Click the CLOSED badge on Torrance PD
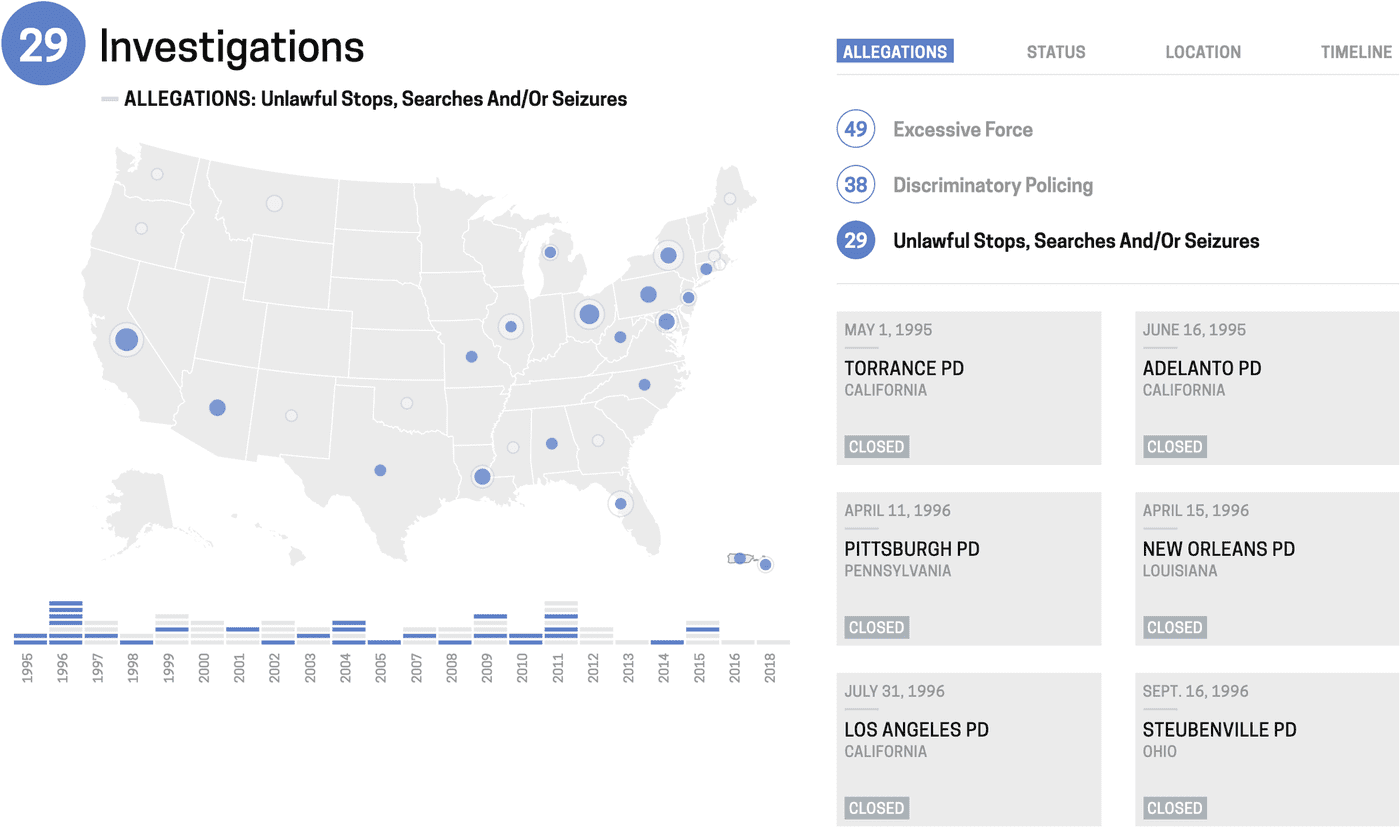This screenshot has height=827, width=1400. tap(877, 447)
